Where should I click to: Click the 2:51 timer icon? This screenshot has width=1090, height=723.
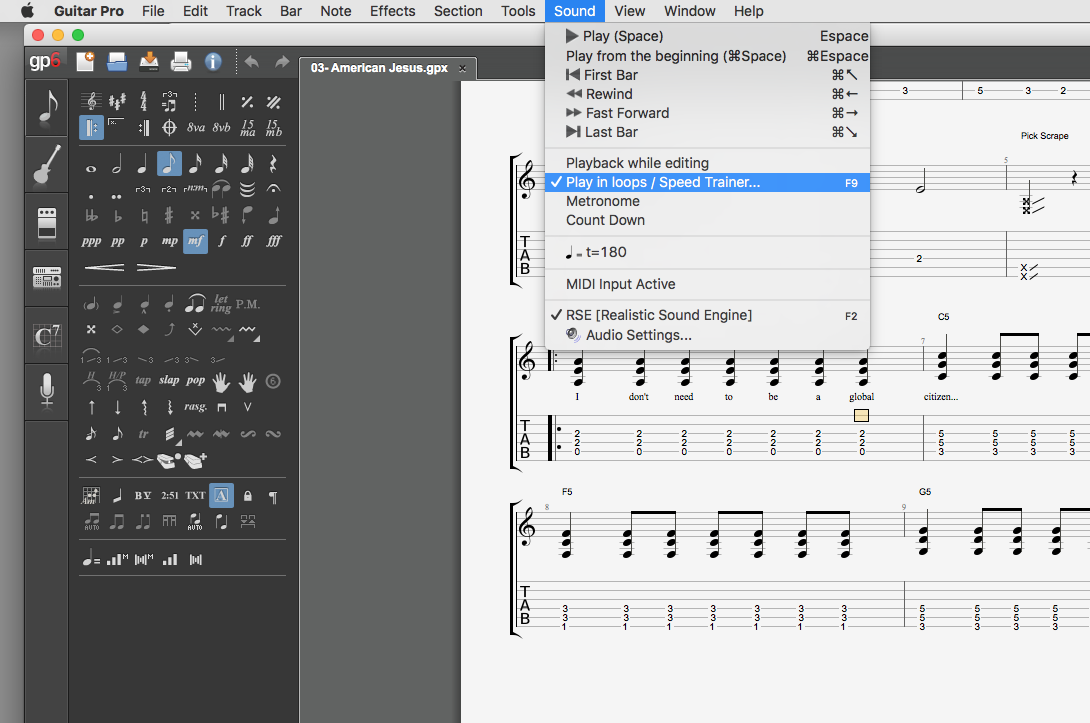coord(170,496)
